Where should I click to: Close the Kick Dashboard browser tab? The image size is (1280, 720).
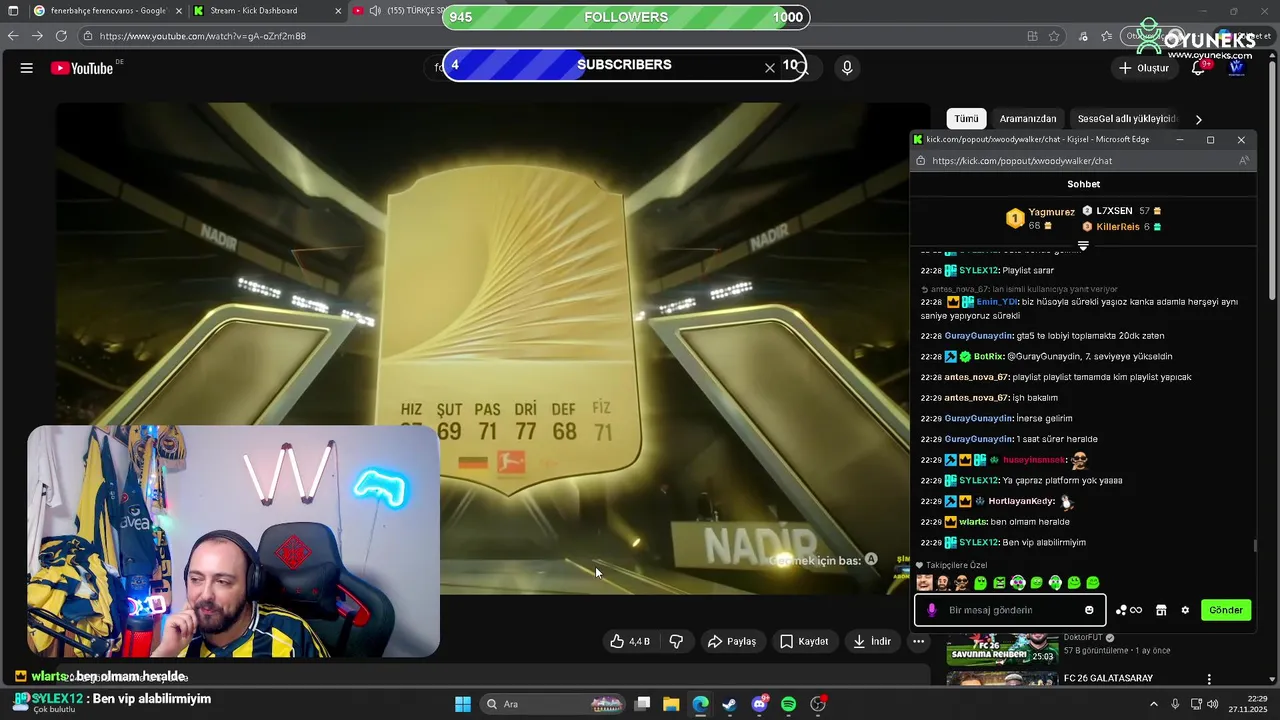tap(338, 11)
